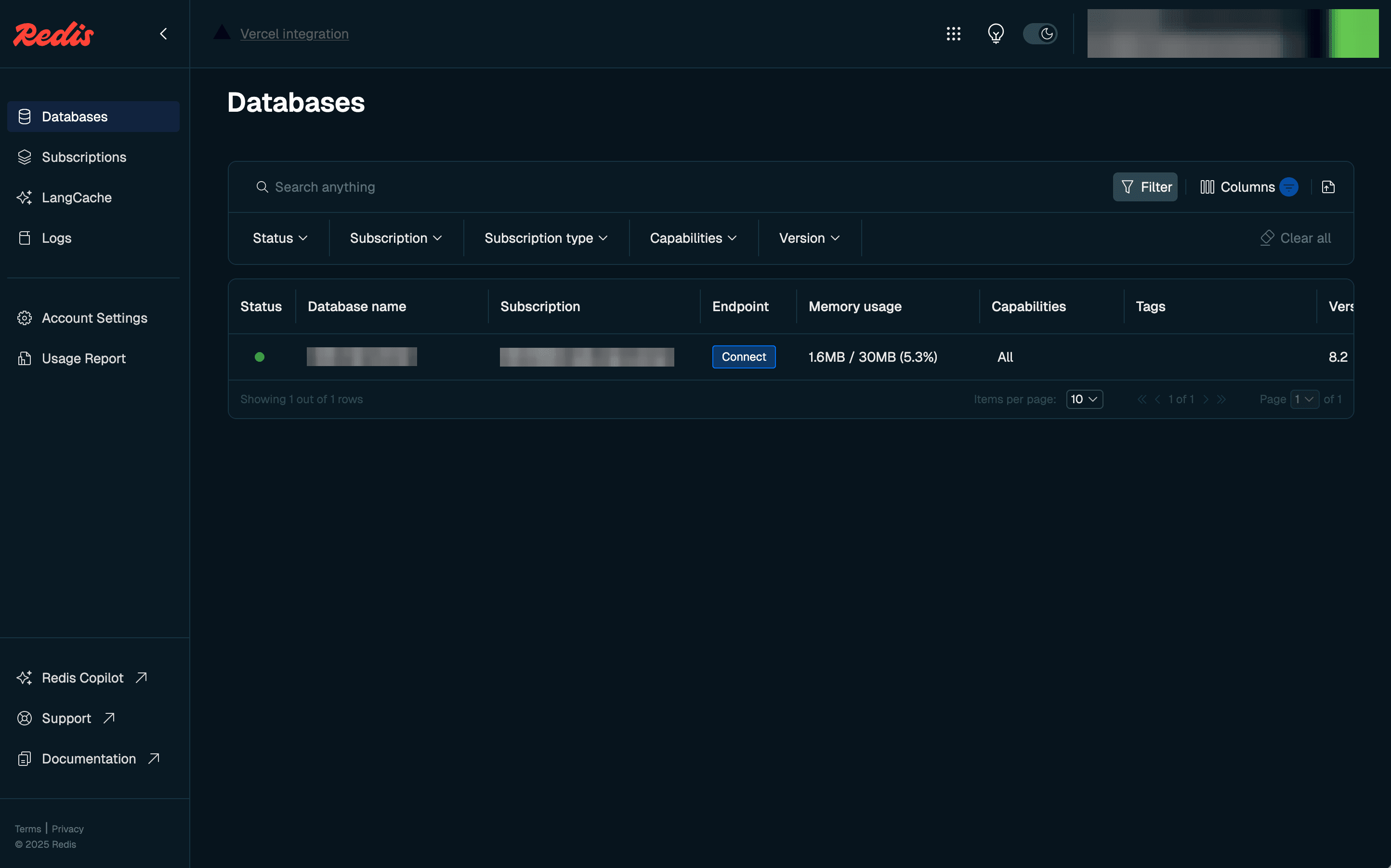Open Subscriptions from the sidebar
Screen dimensions: 1391x868
tap(84, 157)
